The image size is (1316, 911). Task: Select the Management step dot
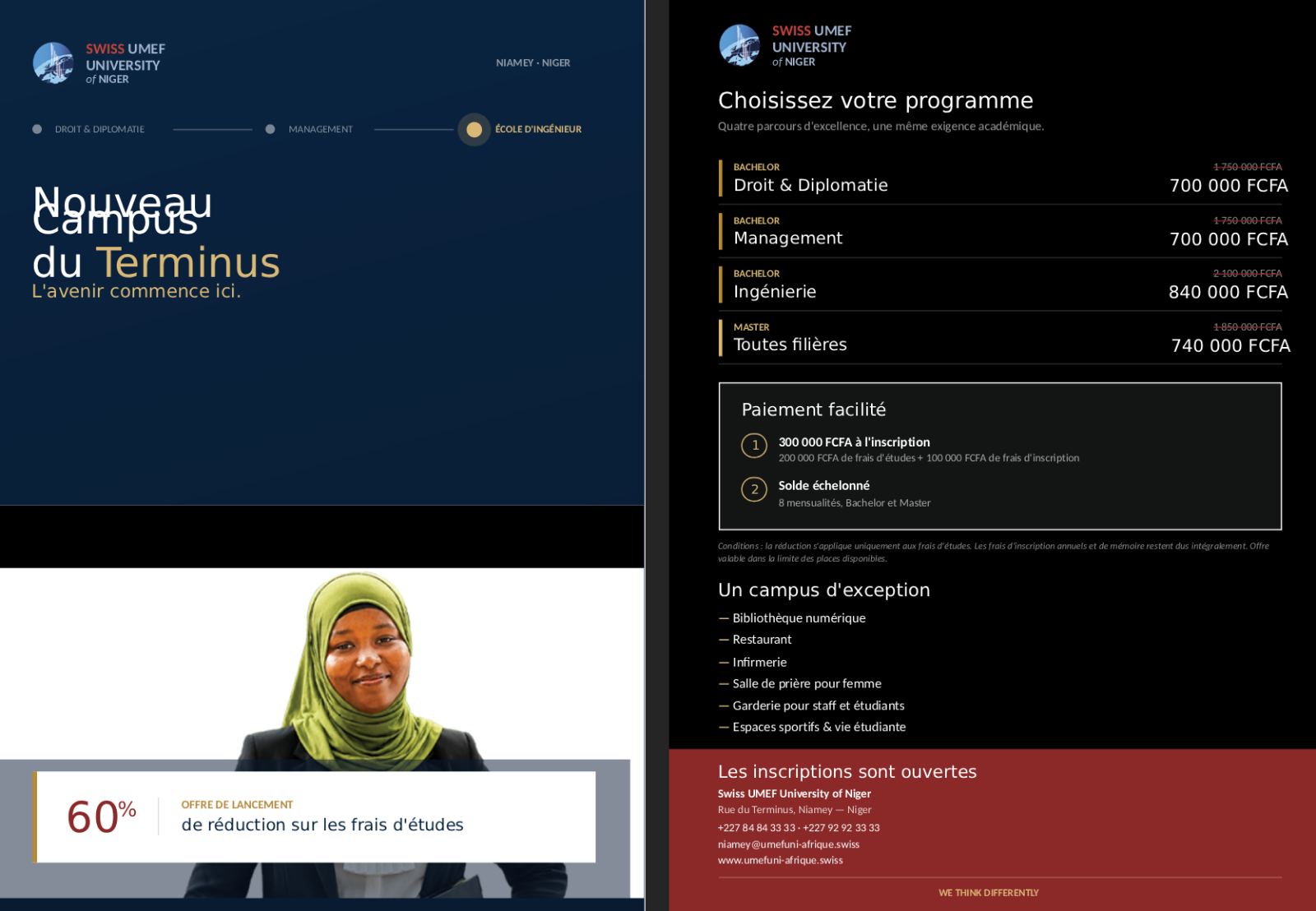click(x=270, y=129)
